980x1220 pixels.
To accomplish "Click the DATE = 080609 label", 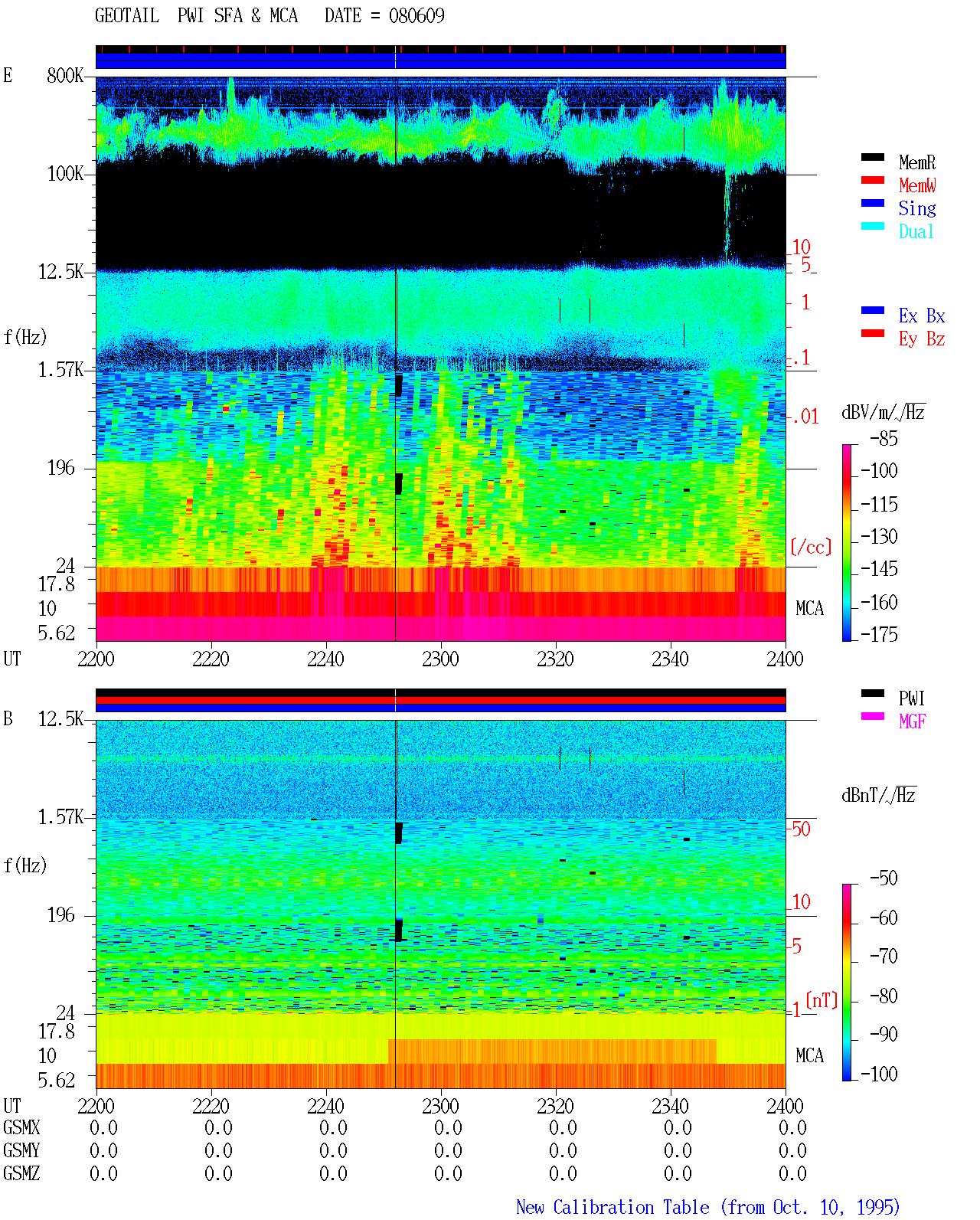I will tap(384, 16).
